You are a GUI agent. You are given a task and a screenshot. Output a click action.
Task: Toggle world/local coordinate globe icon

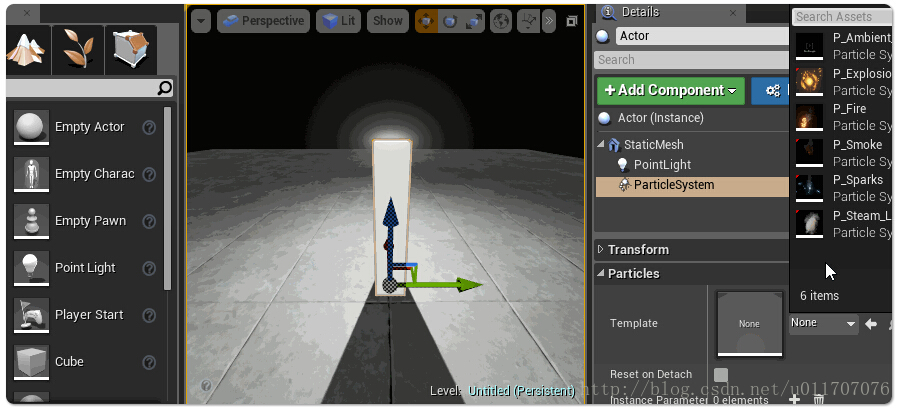pos(501,21)
